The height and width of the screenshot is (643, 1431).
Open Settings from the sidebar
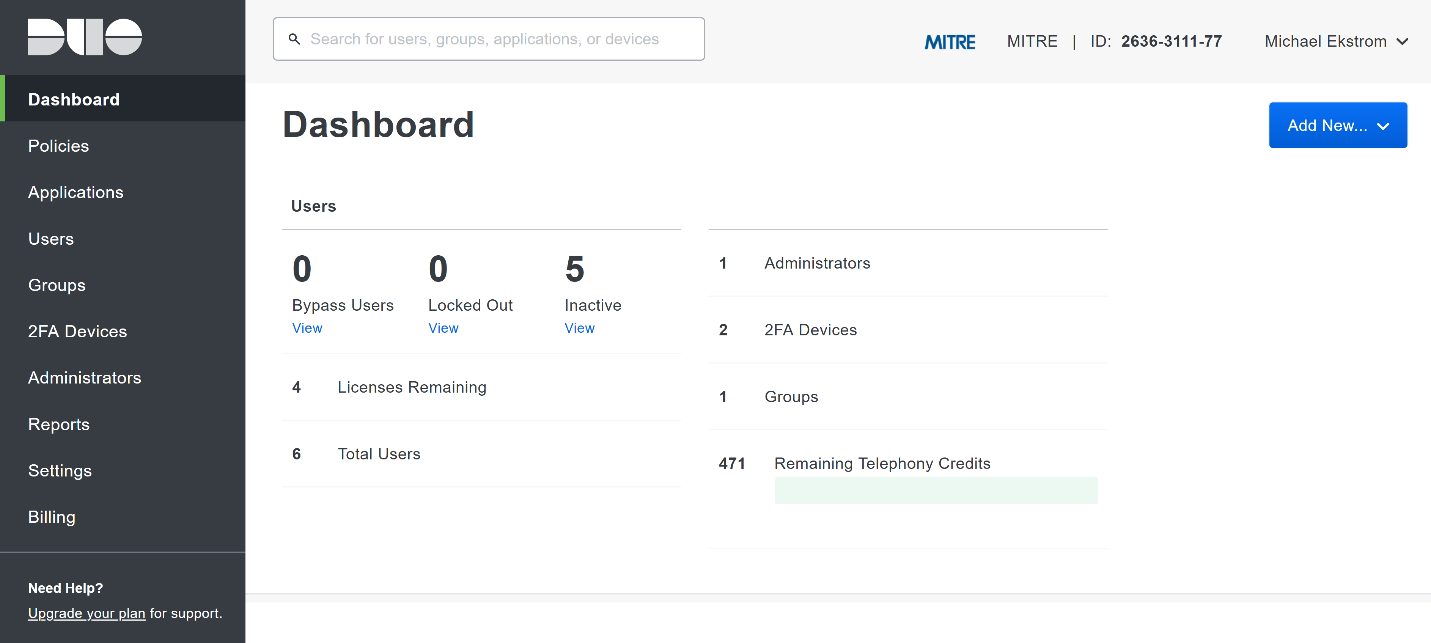[x=59, y=470]
